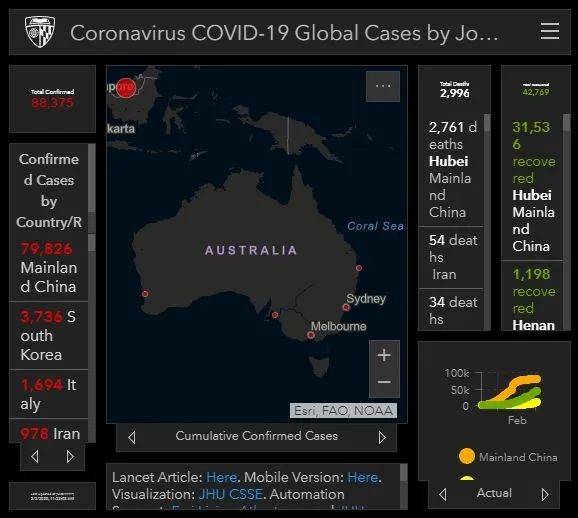Viewport: 578px width, 518px height.
Task: Select the Cumulative Confirmed Cases tab
Action: (257, 436)
